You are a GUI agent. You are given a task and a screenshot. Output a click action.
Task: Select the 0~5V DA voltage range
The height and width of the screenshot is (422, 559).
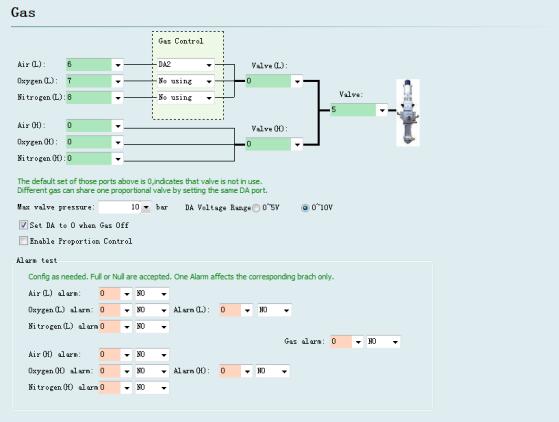coord(256,208)
